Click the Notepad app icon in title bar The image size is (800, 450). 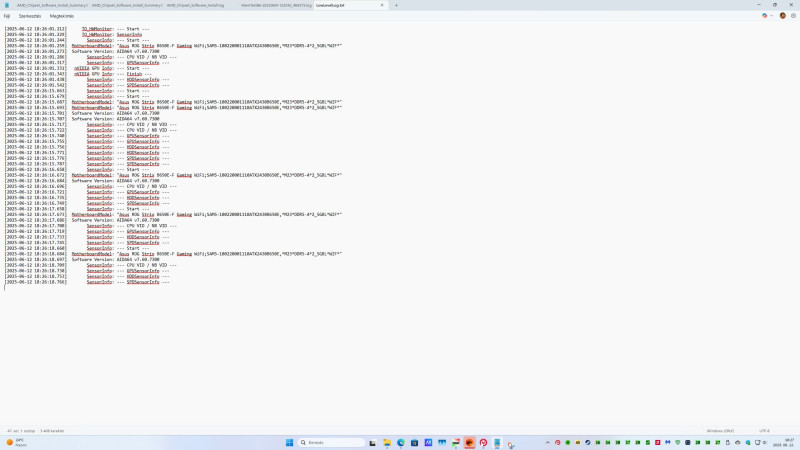click(x=7, y=5)
